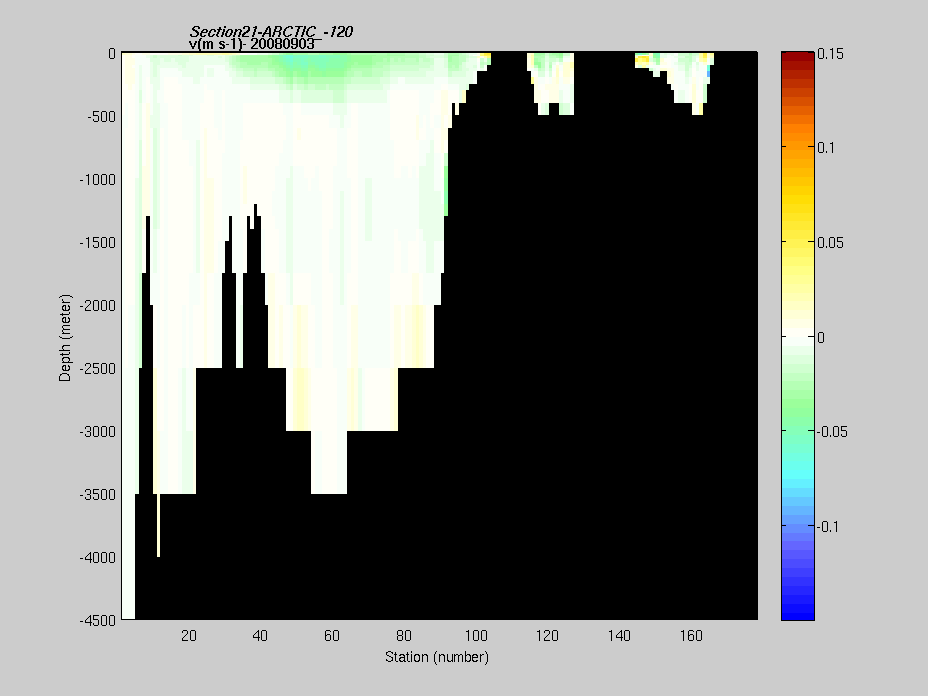Select the -1000 depth tick label
The height and width of the screenshot is (696, 928).
98,180
